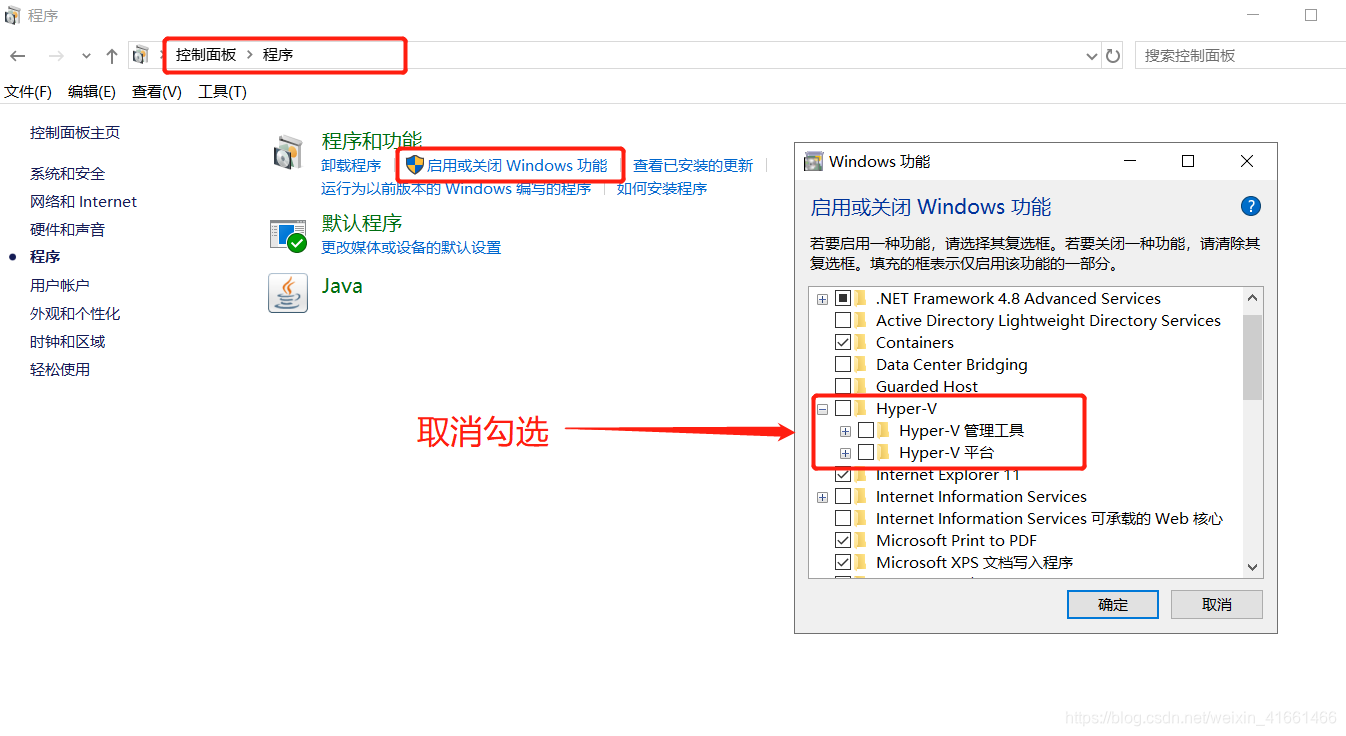This screenshot has width=1346, height=736.
Task: Check the Guarded Host checkbox
Action: pos(843,387)
